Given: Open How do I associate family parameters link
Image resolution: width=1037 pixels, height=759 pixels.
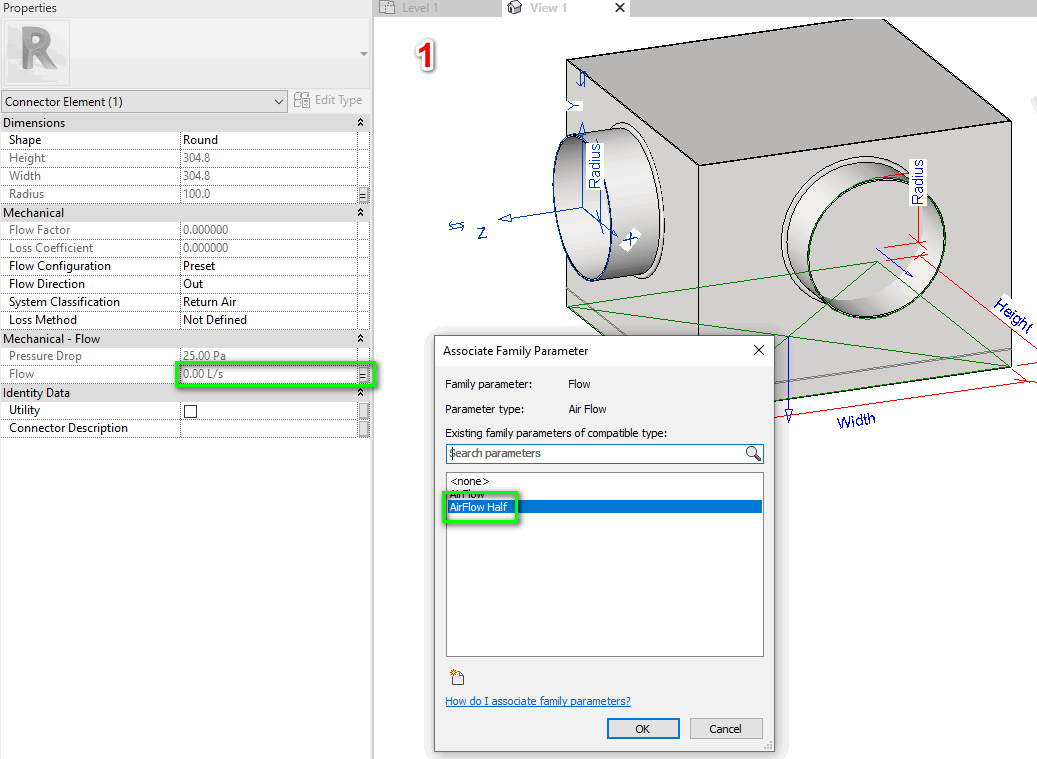Looking at the screenshot, I should coord(538,701).
